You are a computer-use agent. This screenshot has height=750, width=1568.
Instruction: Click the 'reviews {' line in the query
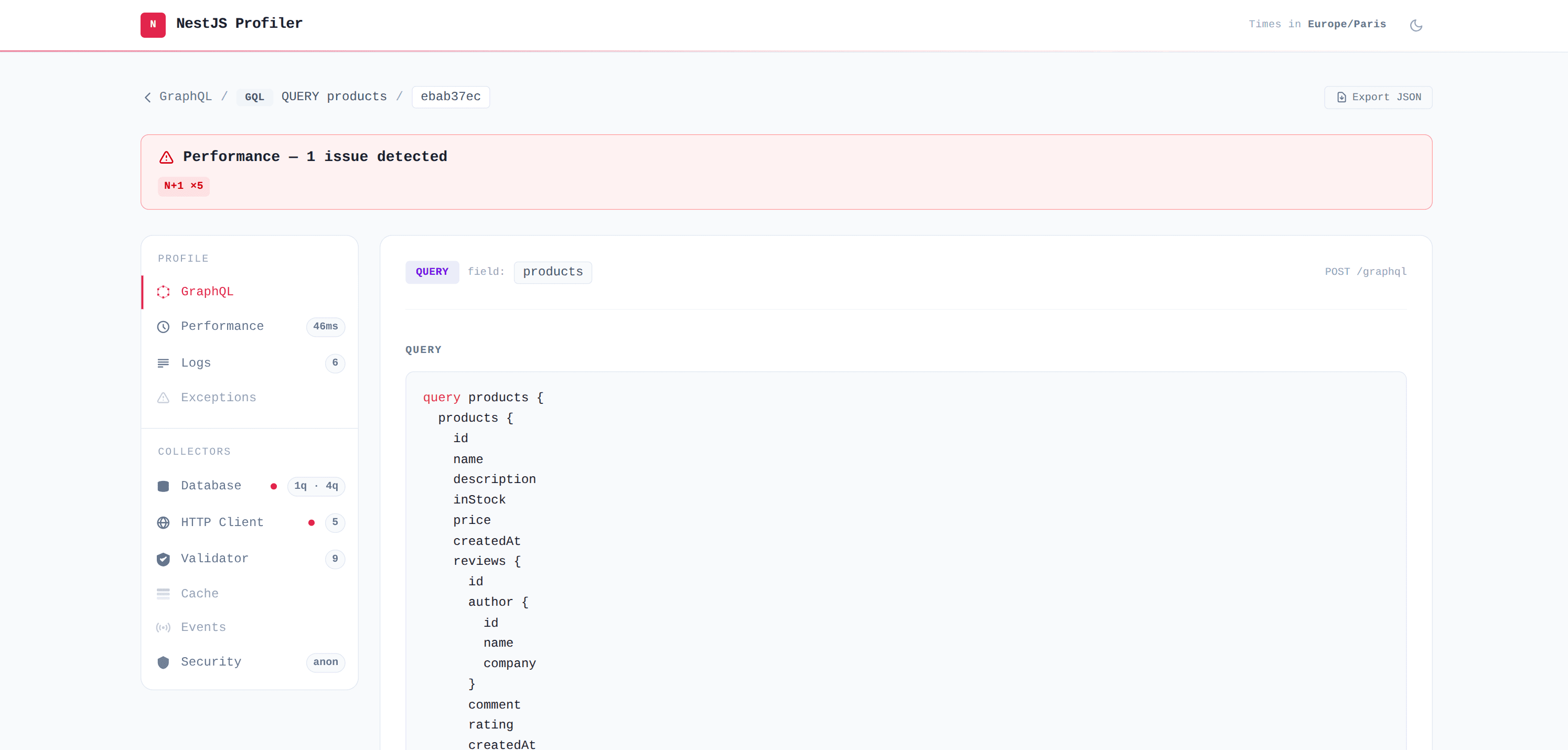[x=487, y=561]
